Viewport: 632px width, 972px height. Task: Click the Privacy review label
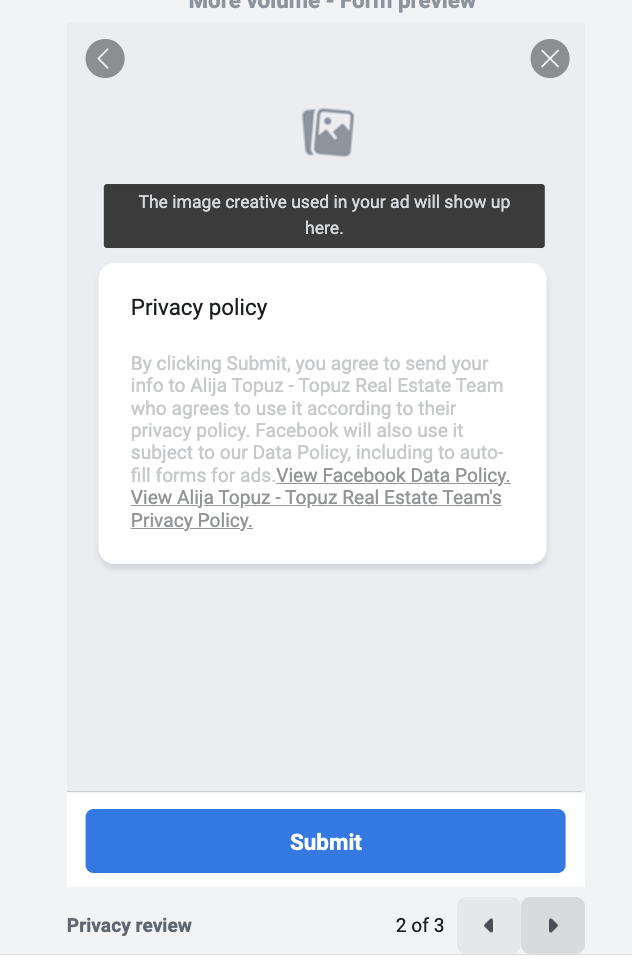pyautogui.click(x=129, y=926)
